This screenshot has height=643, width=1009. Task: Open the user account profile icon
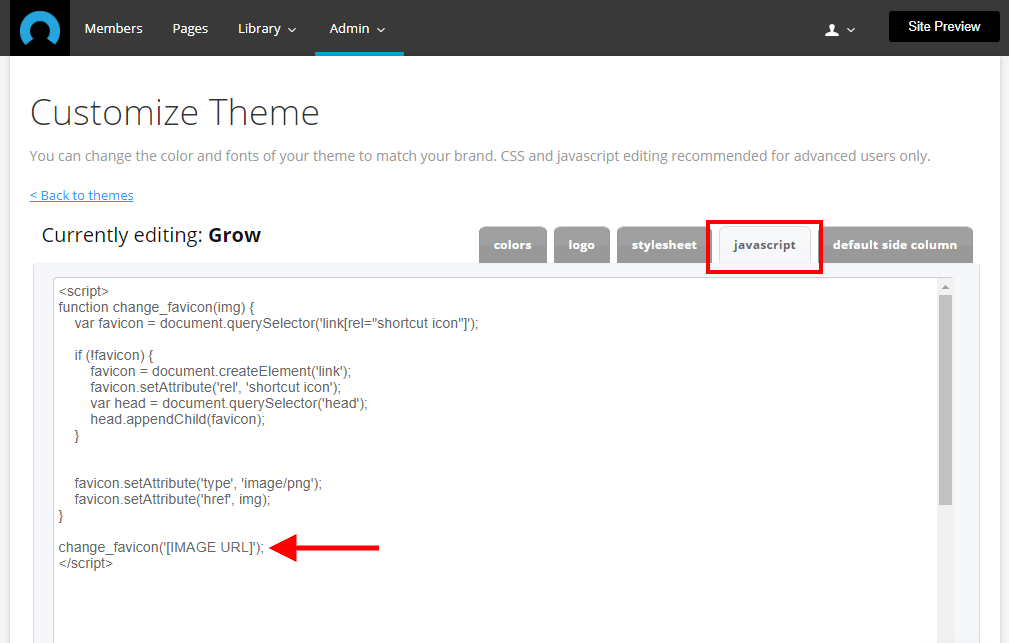click(832, 30)
